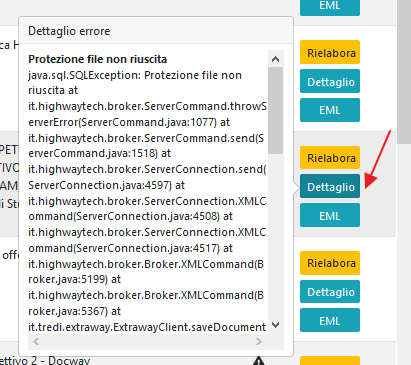Click the right arrow of the horizontal scrollbar
Viewport: 411px width, 365px height.
(x=259, y=341)
